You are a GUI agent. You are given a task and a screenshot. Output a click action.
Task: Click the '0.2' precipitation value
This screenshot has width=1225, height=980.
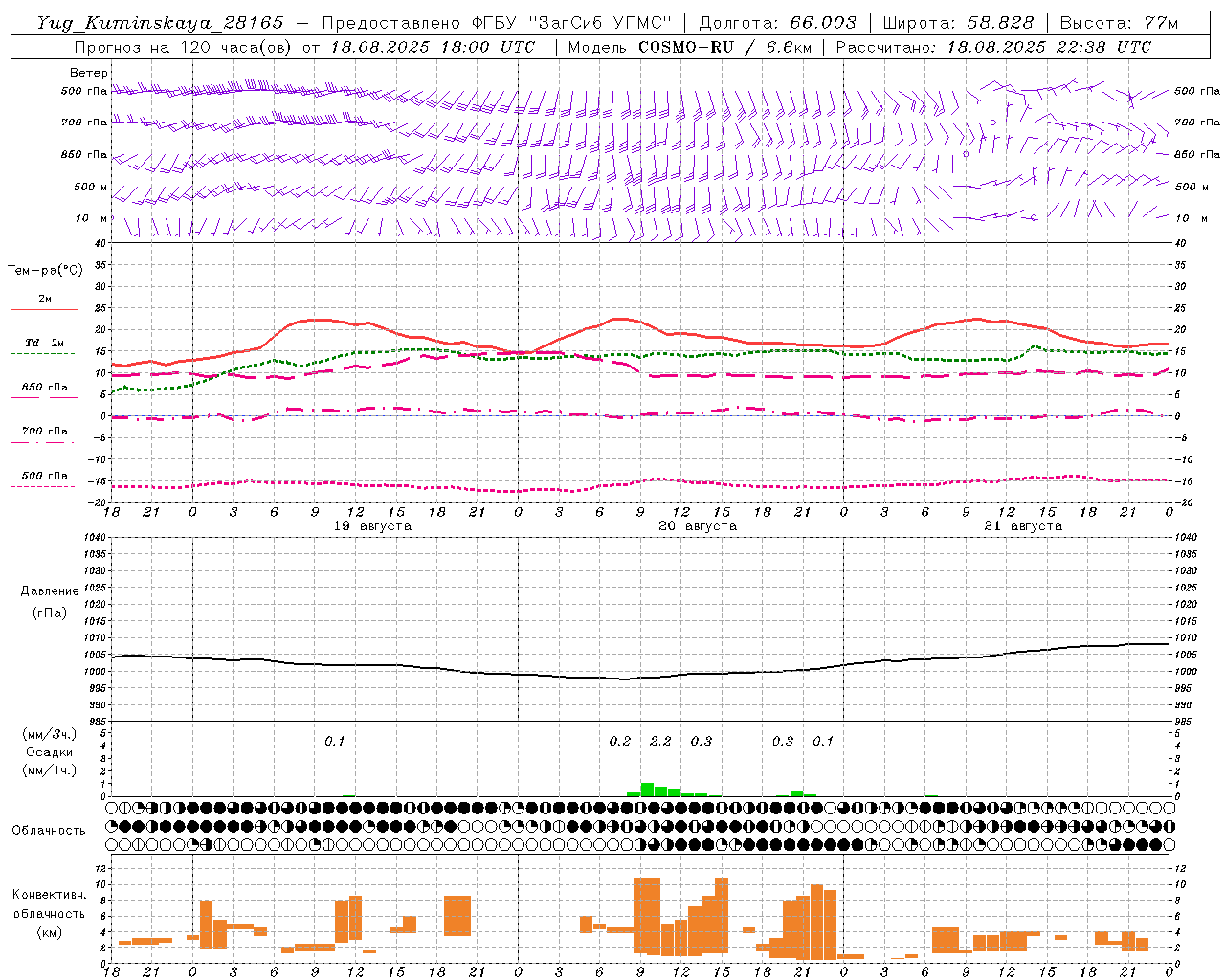620,741
